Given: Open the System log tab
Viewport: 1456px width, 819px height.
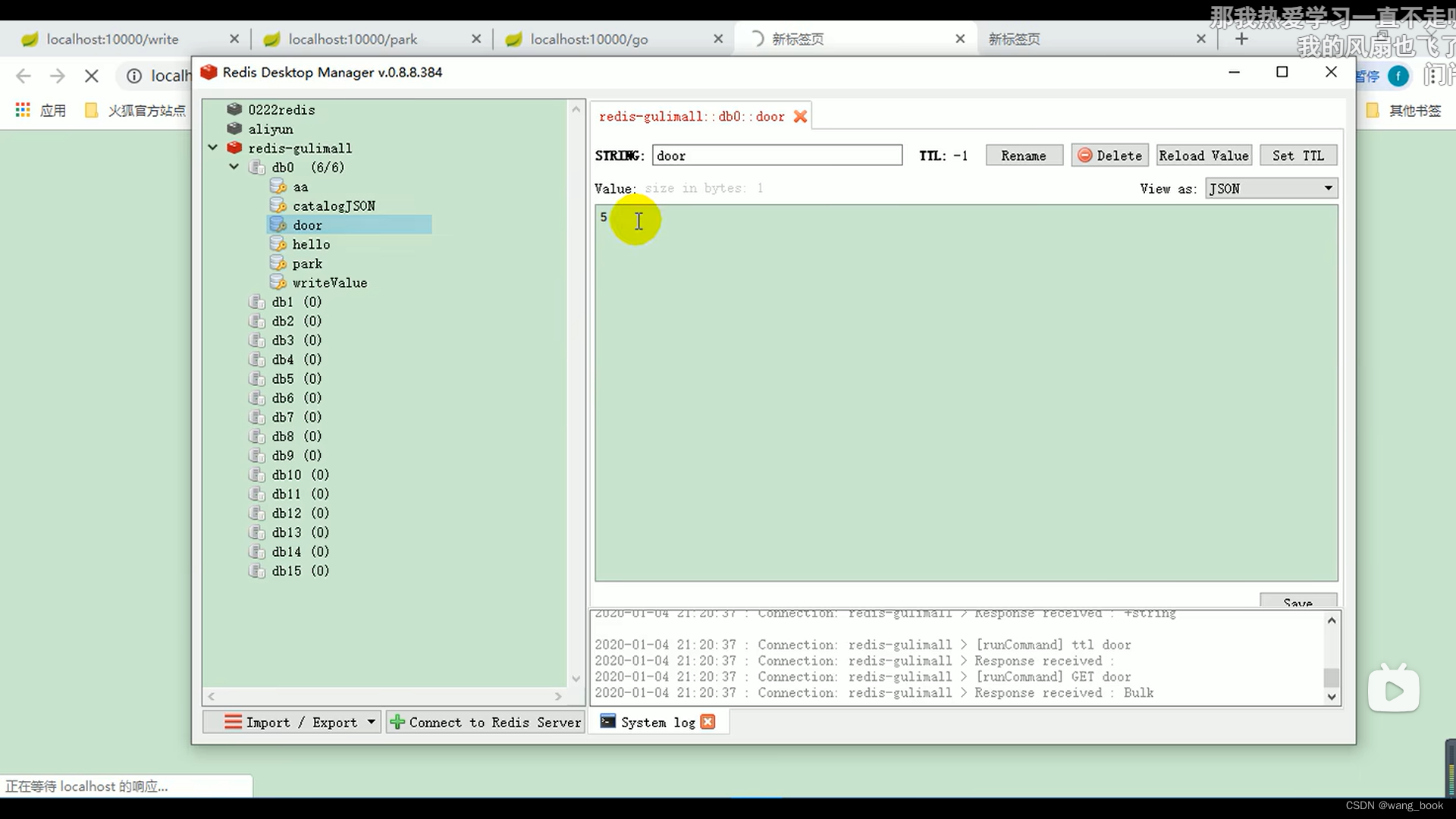Looking at the screenshot, I should pyautogui.click(x=657, y=722).
